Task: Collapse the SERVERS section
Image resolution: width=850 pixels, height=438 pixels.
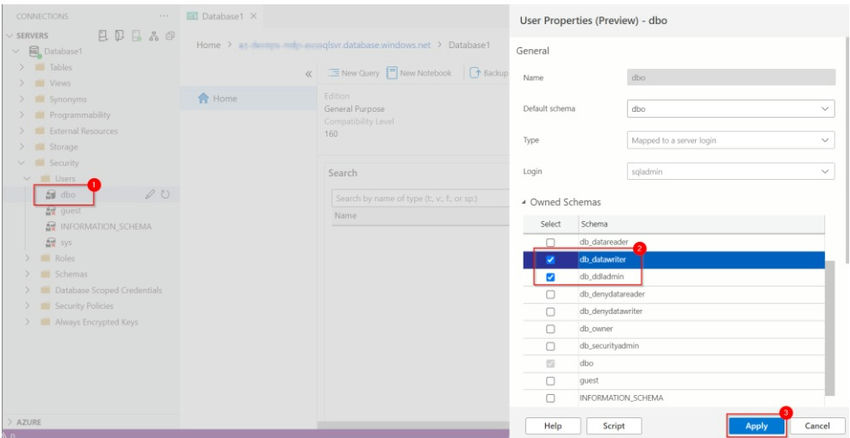Action: pyautogui.click(x=10, y=36)
